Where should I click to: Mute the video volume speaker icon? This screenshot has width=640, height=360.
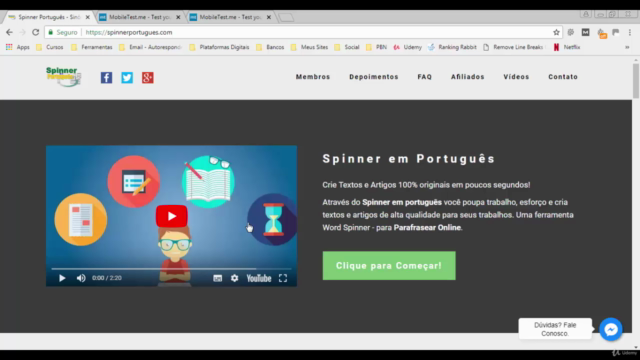pyautogui.click(x=81, y=278)
